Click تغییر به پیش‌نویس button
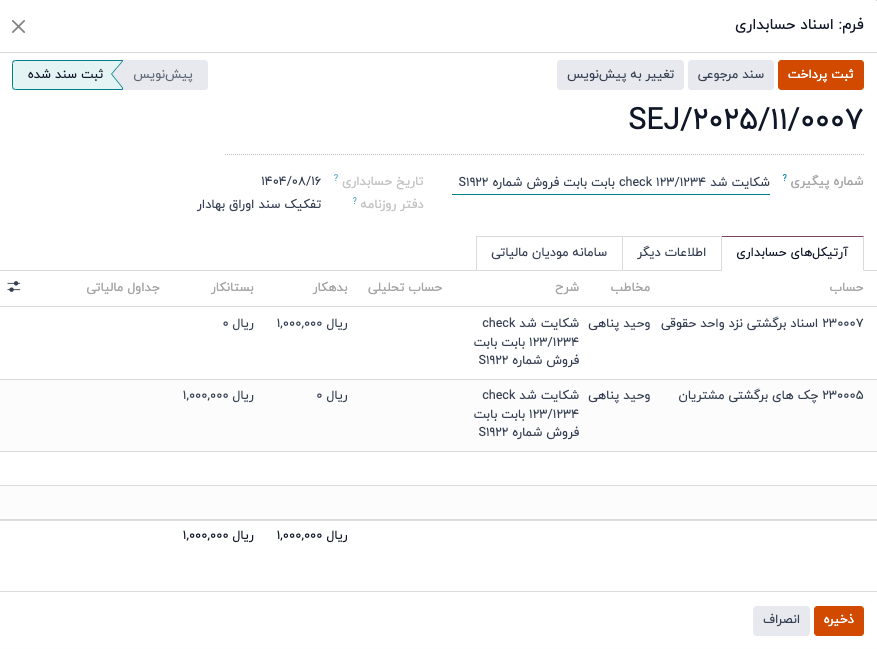Viewport: 877px width, 649px height. click(623, 75)
